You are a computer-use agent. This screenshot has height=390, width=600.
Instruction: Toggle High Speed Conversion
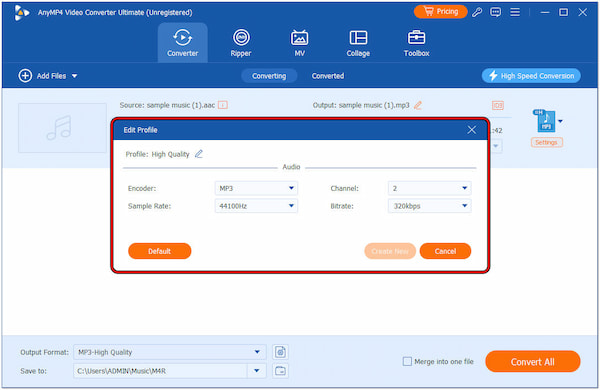531,76
